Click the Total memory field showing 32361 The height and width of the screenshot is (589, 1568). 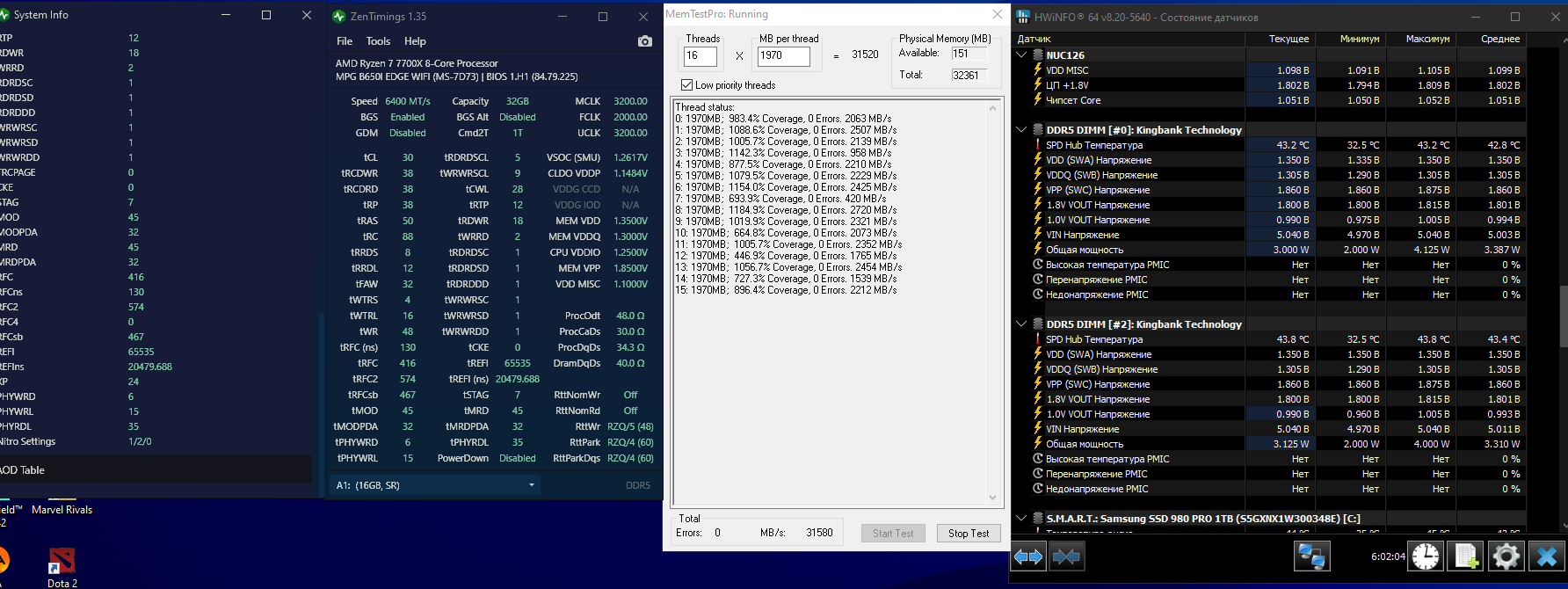(x=969, y=76)
